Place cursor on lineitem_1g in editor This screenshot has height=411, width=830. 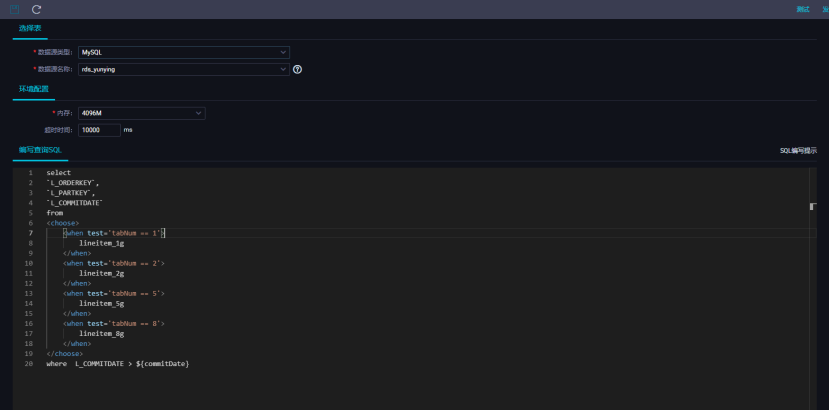[102, 243]
